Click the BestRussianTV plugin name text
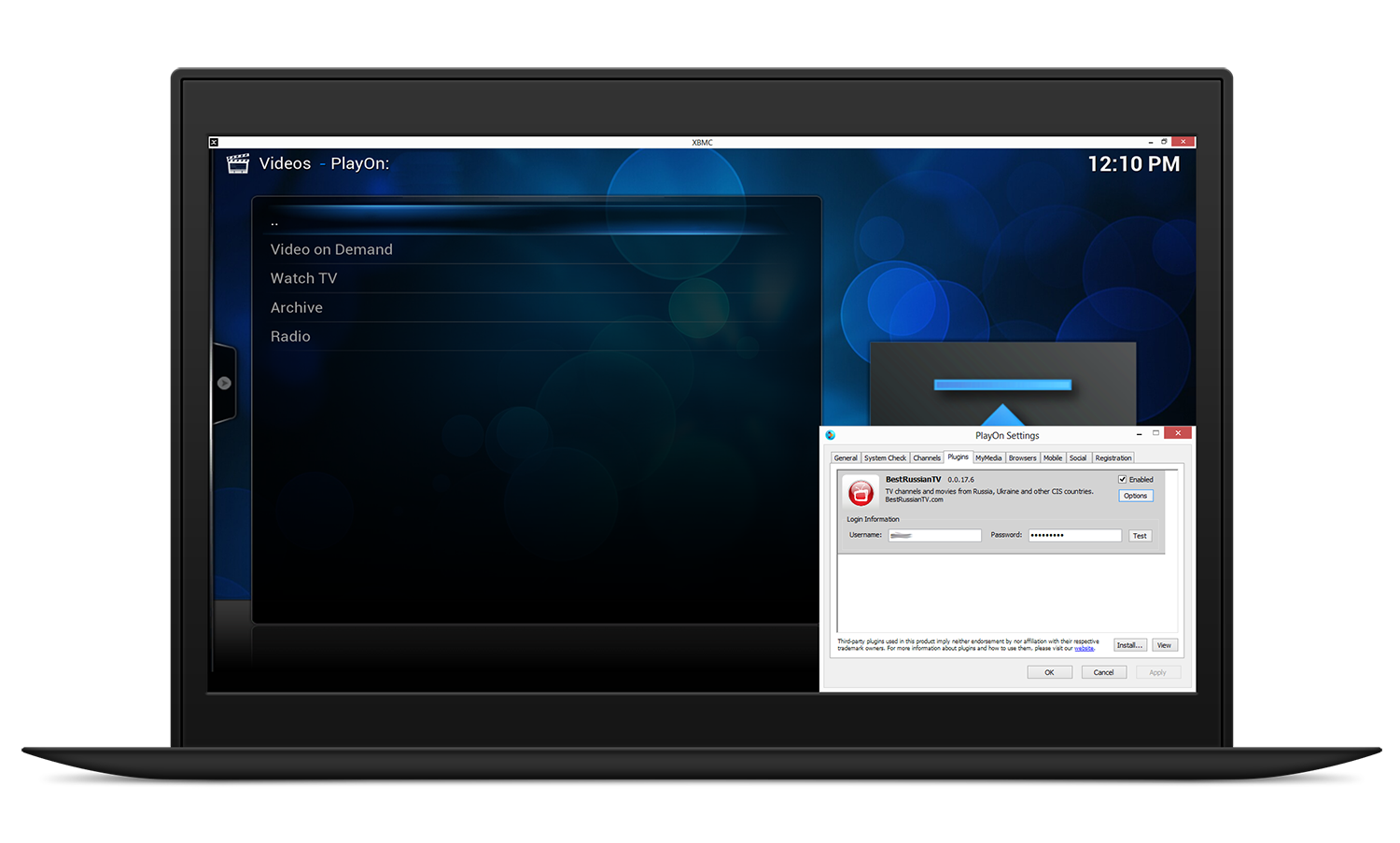1400x843 pixels. (x=913, y=480)
